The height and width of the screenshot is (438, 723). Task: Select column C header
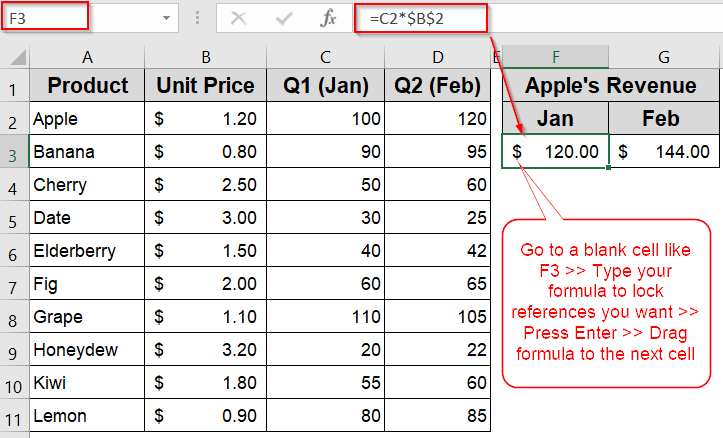326,57
